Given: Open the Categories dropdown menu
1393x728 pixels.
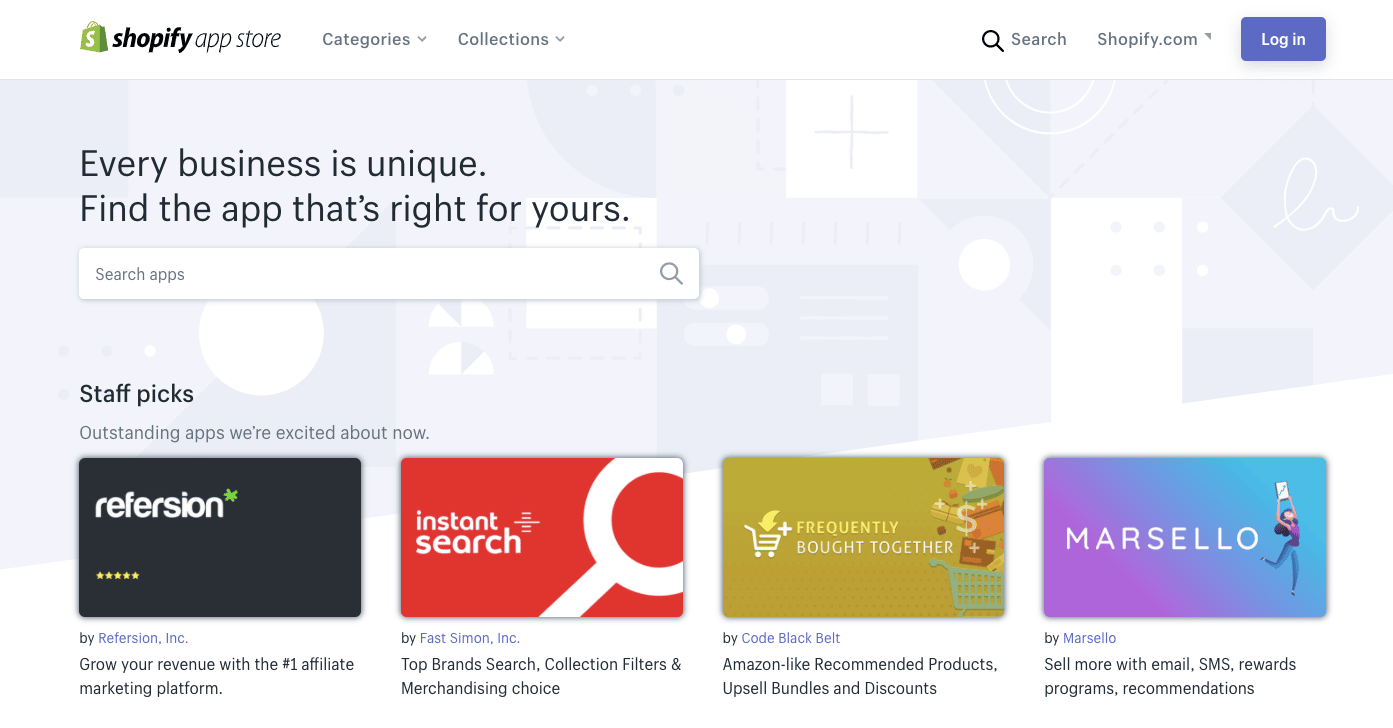Looking at the screenshot, I should pos(374,39).
